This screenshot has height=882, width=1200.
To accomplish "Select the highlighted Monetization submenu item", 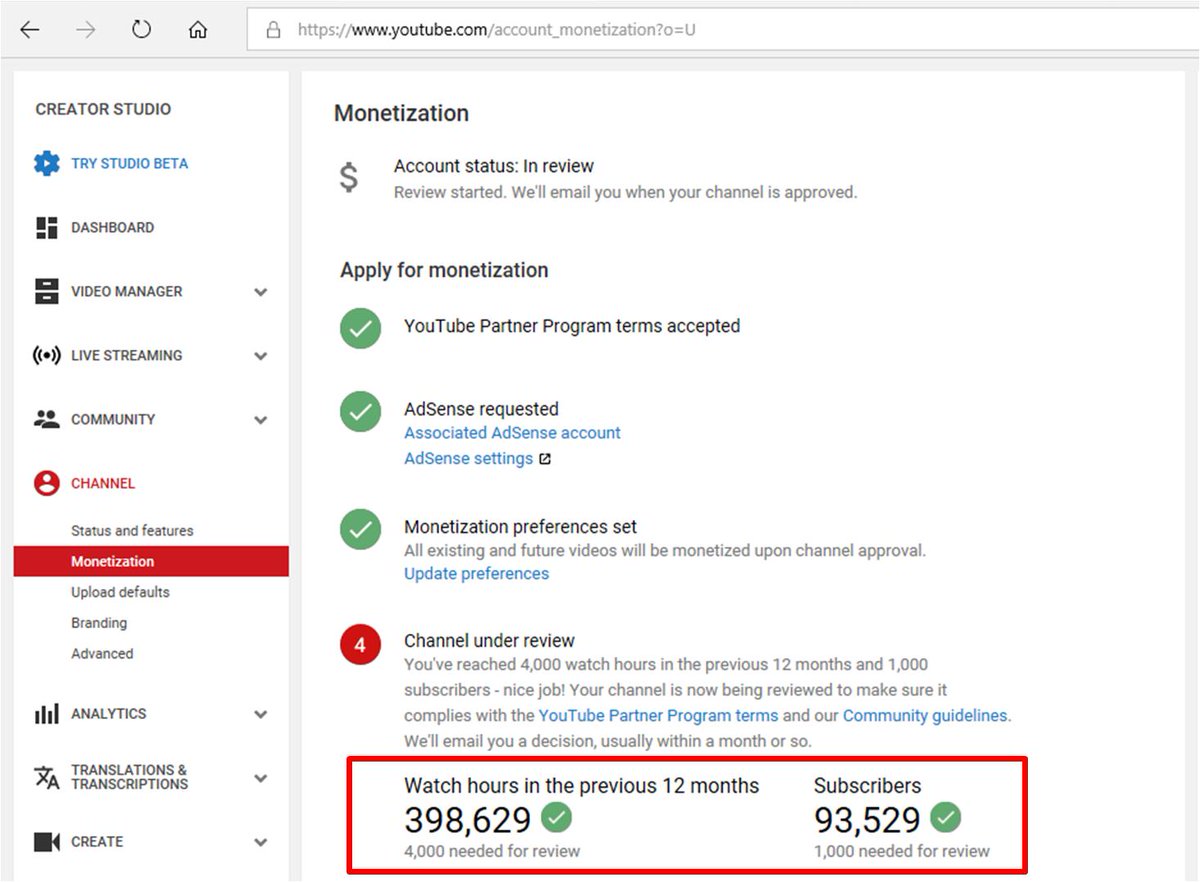I will 151,561.
